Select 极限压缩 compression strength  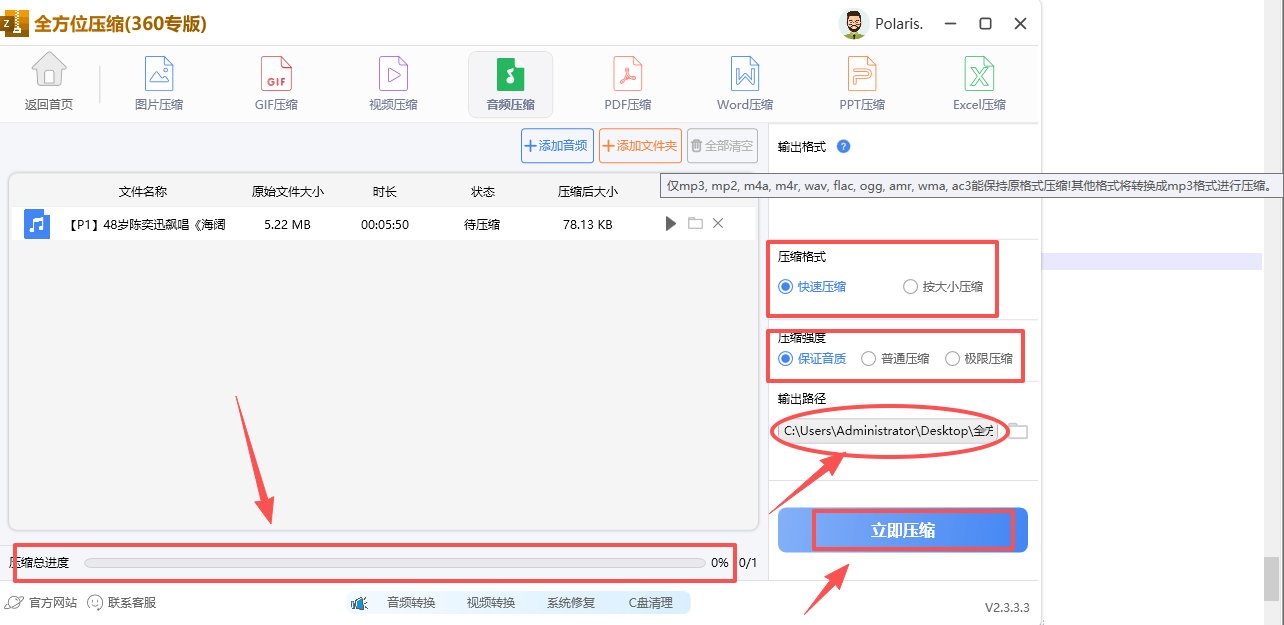(952, 358)
